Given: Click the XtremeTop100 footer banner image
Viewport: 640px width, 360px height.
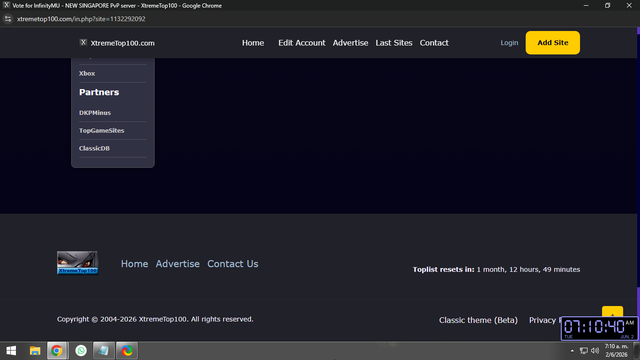Looking at the screenshot, I should tap(78, 263).
